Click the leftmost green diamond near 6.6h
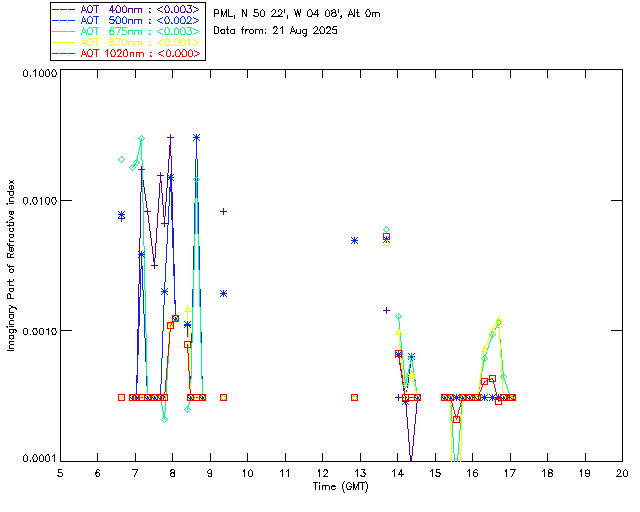Screen dimensions: 640x512 tap(121, 160)
